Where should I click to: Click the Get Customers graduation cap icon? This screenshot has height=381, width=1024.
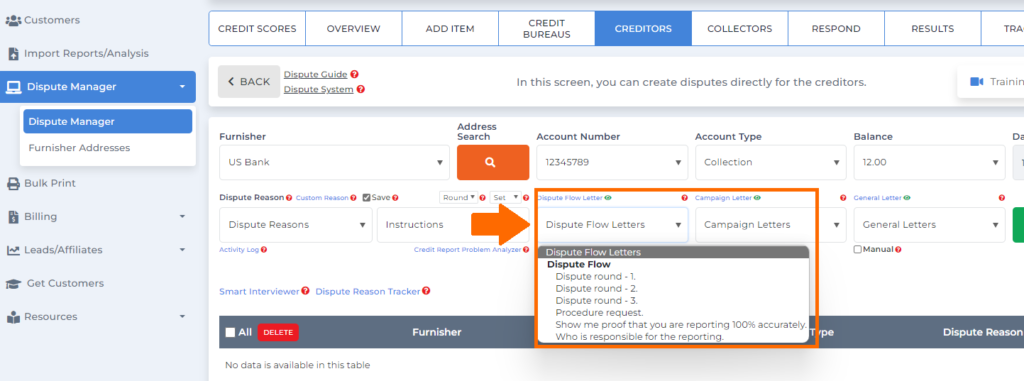pyautogui.click(x=14, y=284)
